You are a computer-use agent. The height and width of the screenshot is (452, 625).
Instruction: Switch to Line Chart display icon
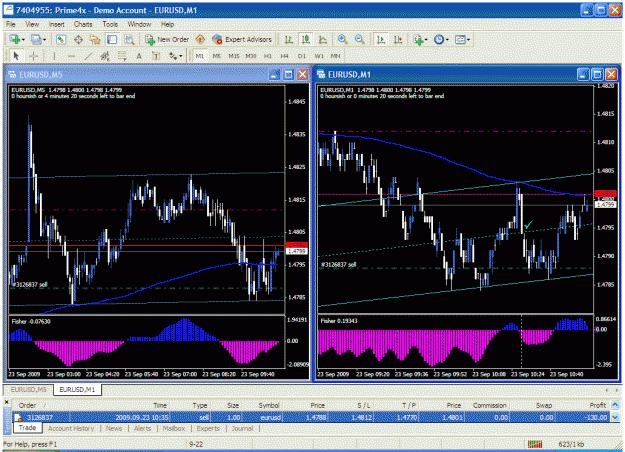323,39
